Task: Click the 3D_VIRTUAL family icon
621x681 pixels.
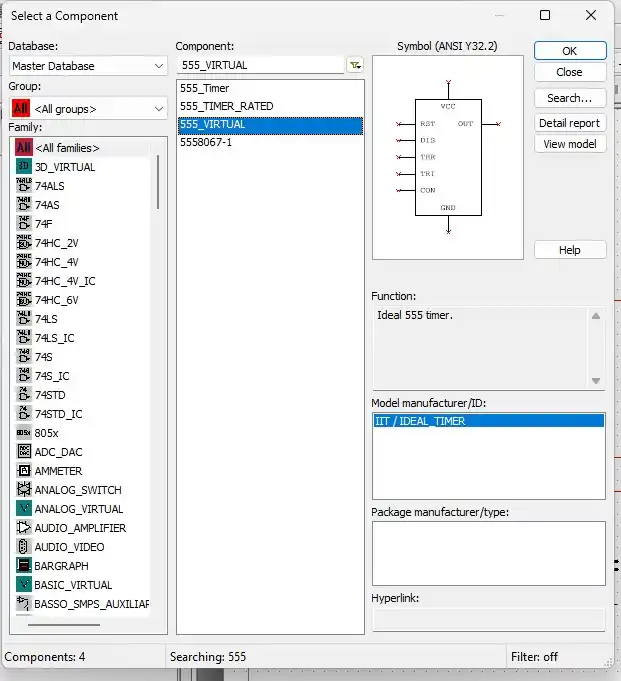Action: tap(24, 167)
